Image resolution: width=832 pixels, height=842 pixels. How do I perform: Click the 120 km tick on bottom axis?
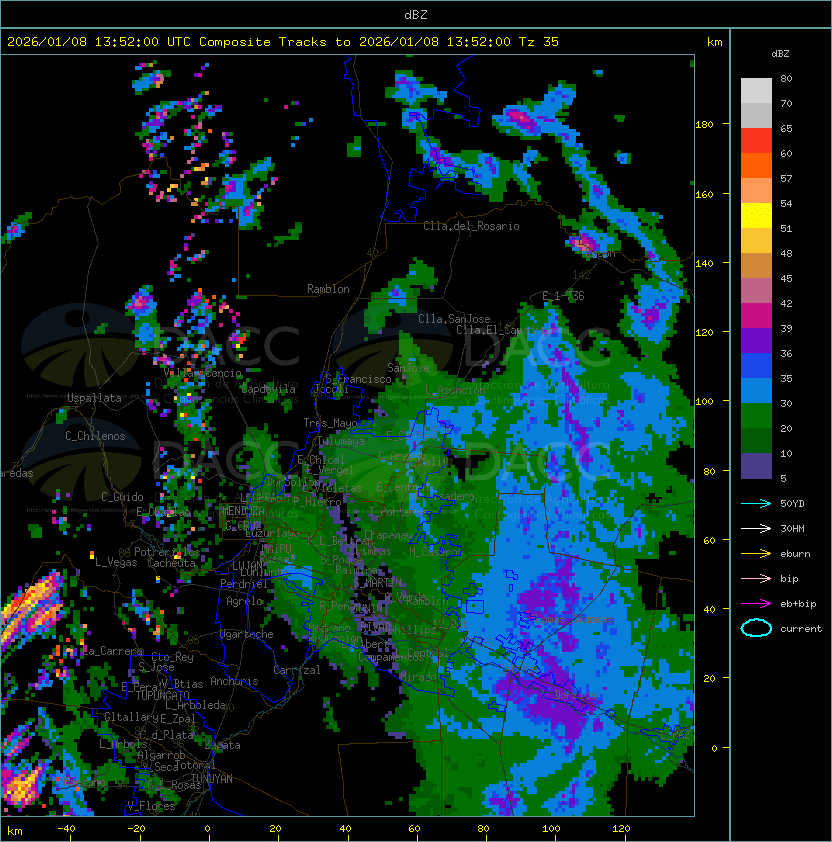pos(621,829)
